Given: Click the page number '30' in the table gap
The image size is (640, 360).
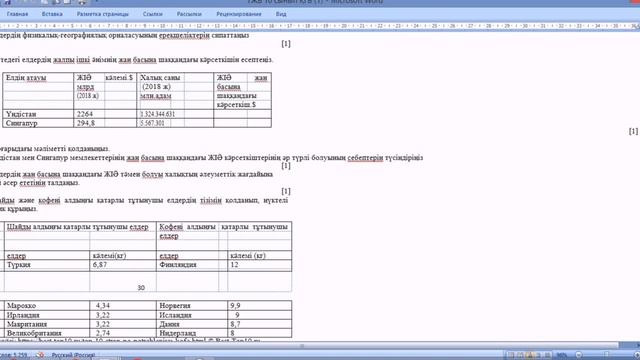Looking at the screenshot, I should tap(141, 288).
